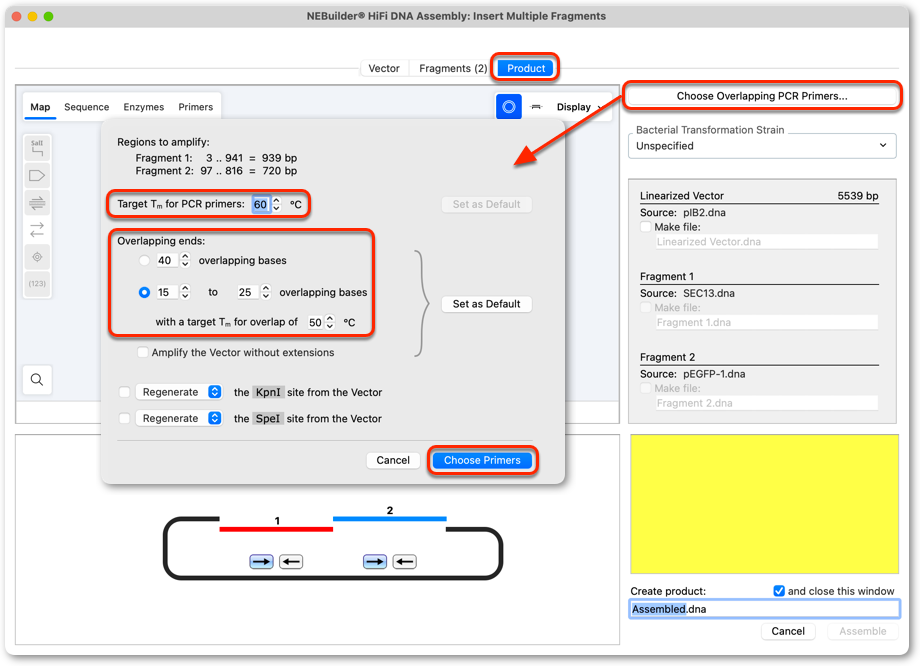Toggle the target-shaped sidebar icon
Screen dimensions: 920x666
pyautogui.click(x=37, y=257)
